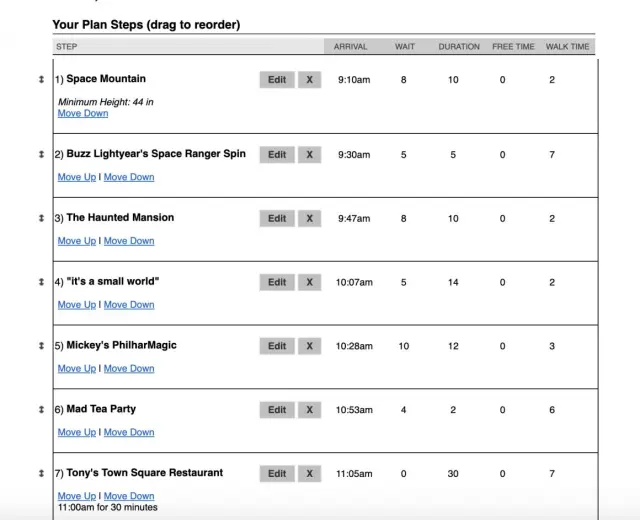Move The Haunted Mansion up
Screen dimensions: 640x520
77,241
